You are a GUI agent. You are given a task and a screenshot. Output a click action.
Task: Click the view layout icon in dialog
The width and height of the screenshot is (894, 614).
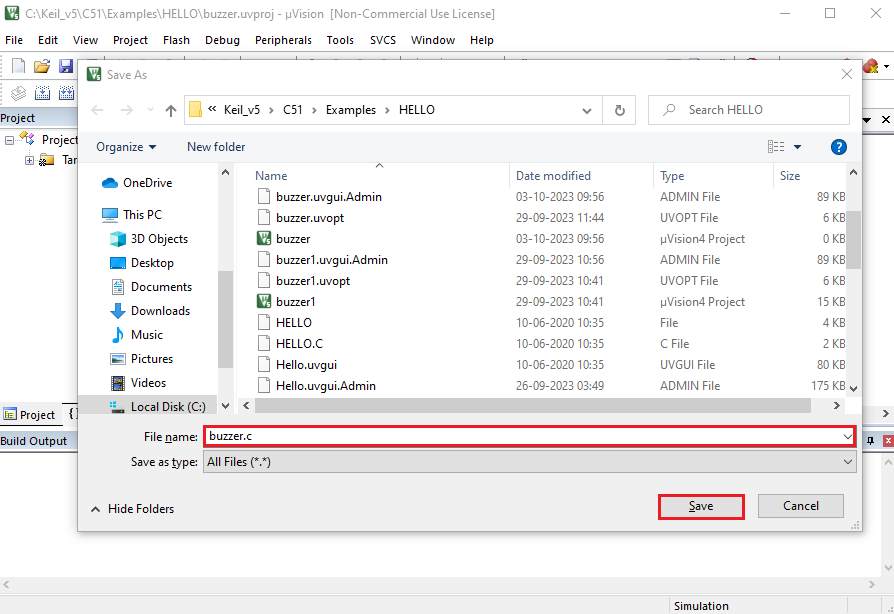click(776, 147)
